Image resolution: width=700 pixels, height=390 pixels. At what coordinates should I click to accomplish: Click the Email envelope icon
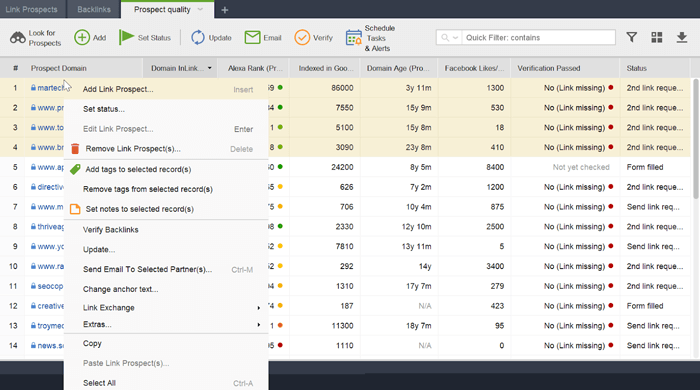pos(252,37)
